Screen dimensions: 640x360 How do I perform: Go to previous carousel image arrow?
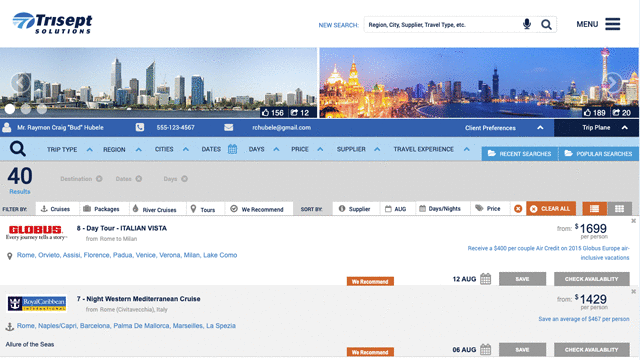click(20, 83)
